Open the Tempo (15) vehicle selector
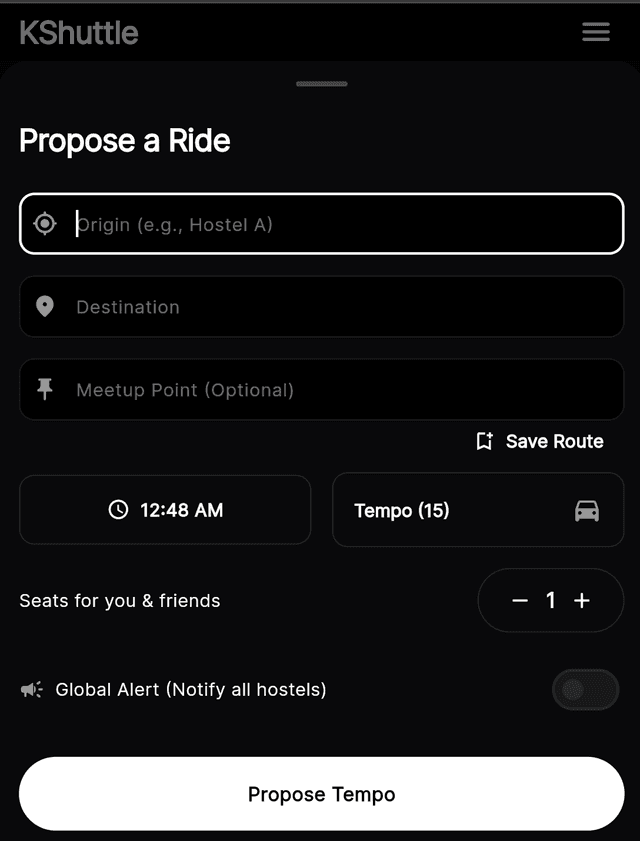This screenshot has height=841, width=640. 478,510
